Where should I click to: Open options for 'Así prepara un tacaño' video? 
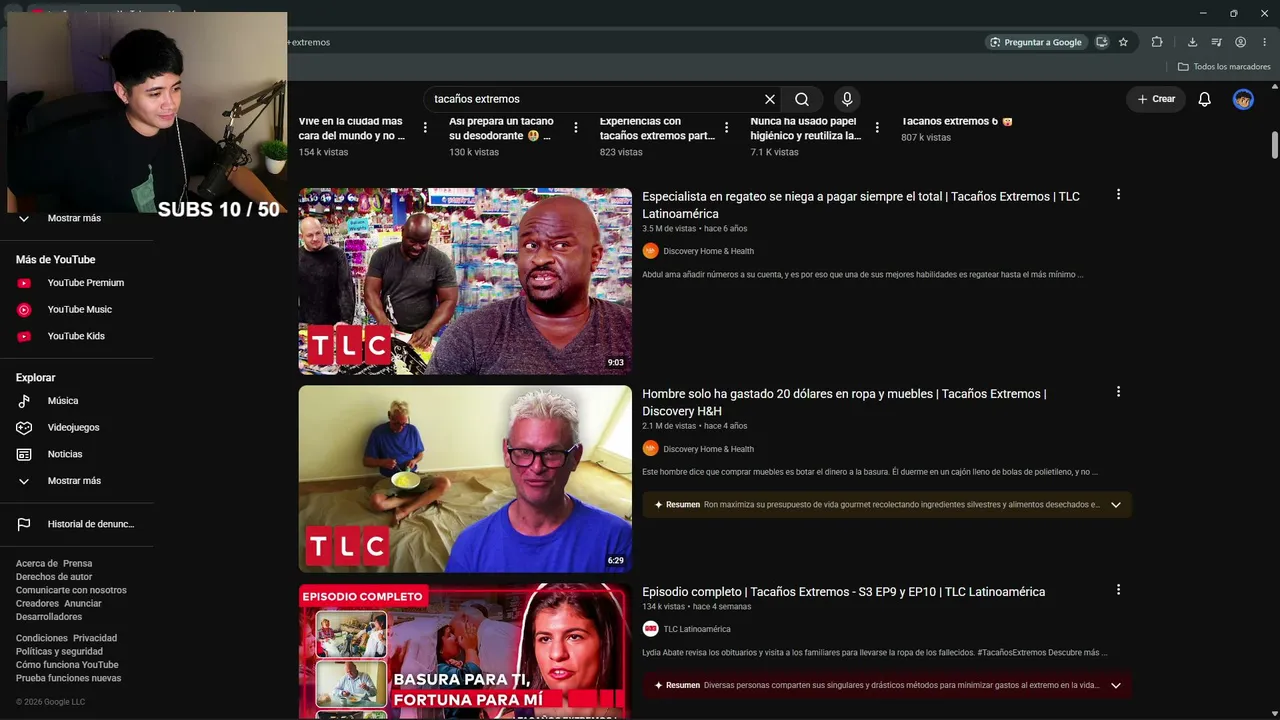575,127
